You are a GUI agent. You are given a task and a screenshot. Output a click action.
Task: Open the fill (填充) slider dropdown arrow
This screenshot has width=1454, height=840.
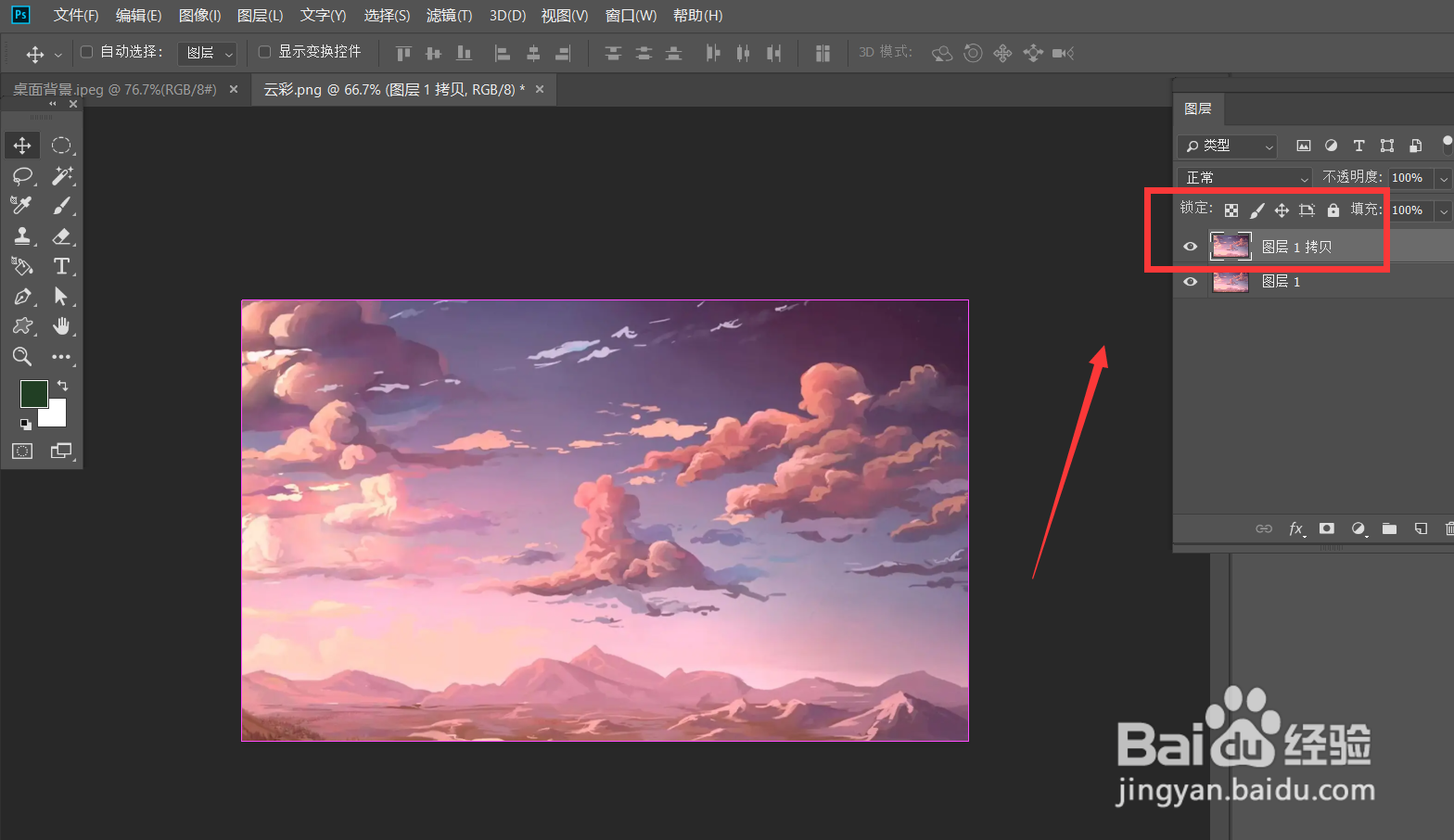(x=1444, y=210)
